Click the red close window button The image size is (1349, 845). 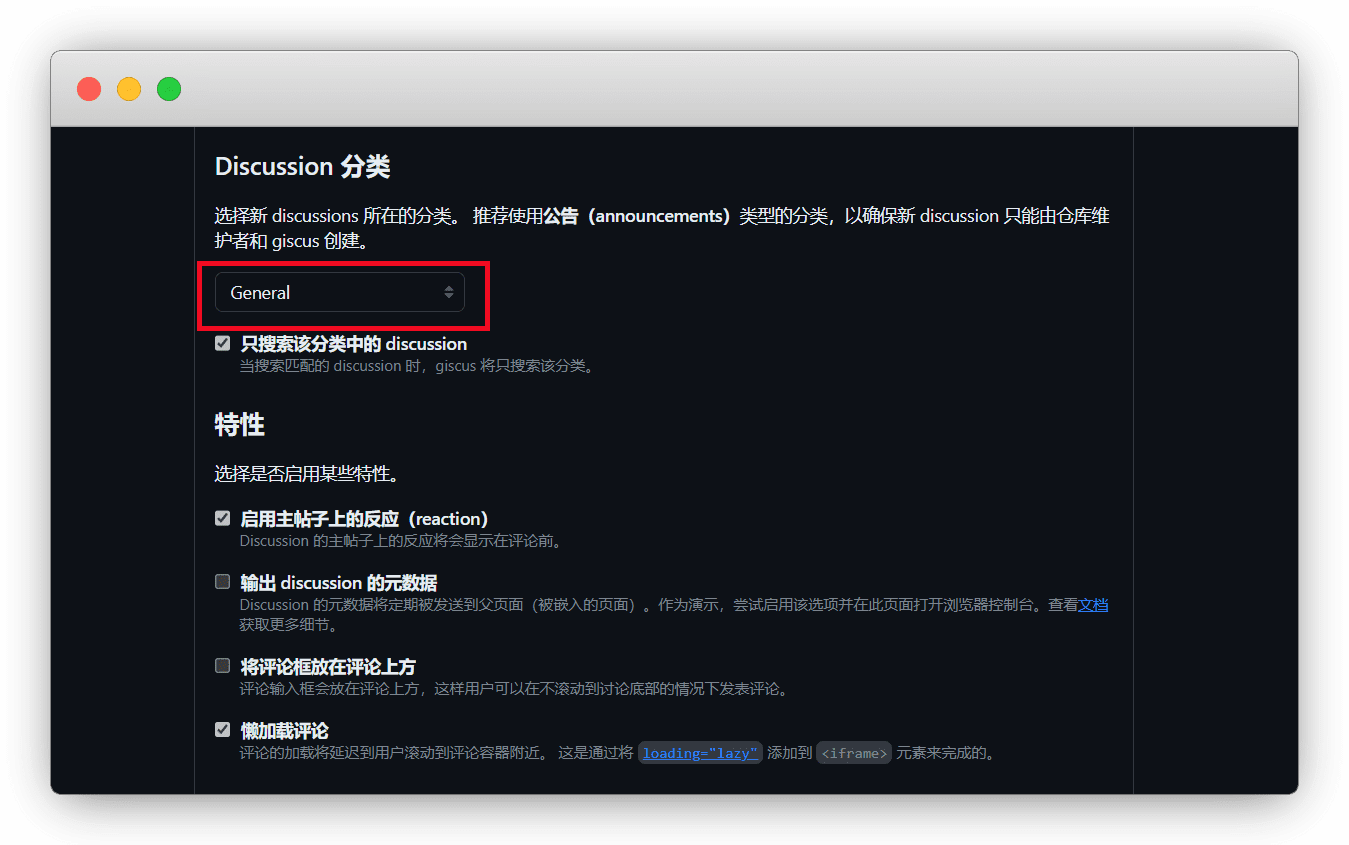[x=89, y=89]
